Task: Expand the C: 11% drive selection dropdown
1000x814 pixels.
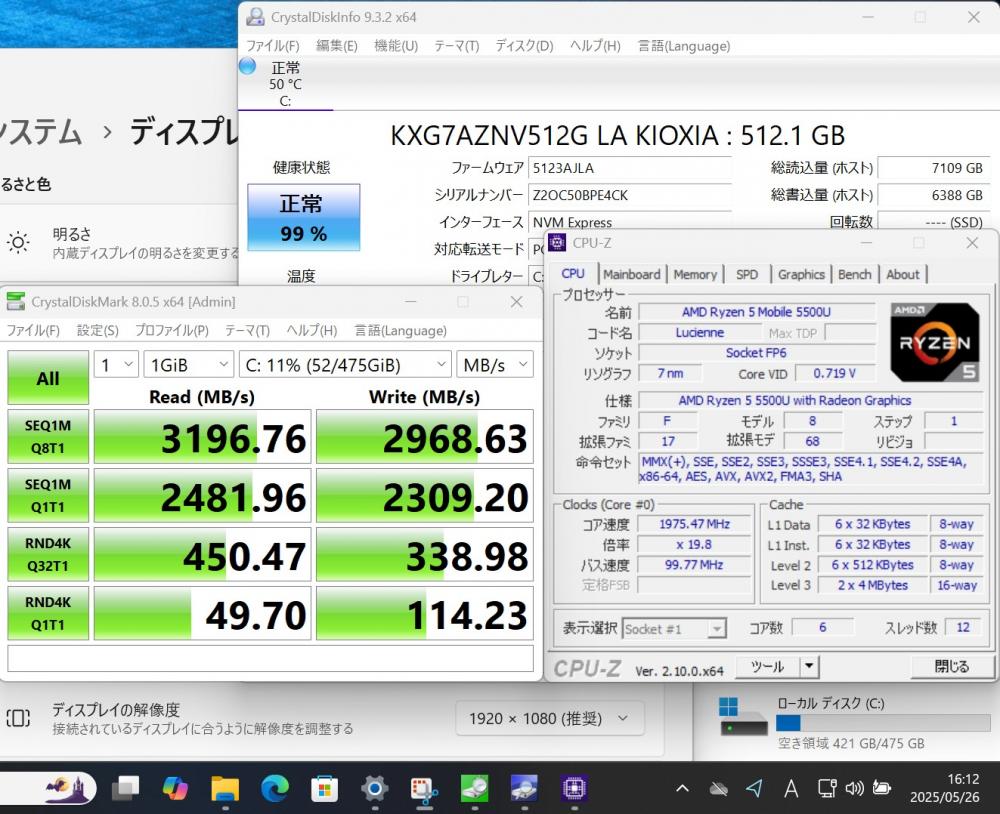Action: 344,365
